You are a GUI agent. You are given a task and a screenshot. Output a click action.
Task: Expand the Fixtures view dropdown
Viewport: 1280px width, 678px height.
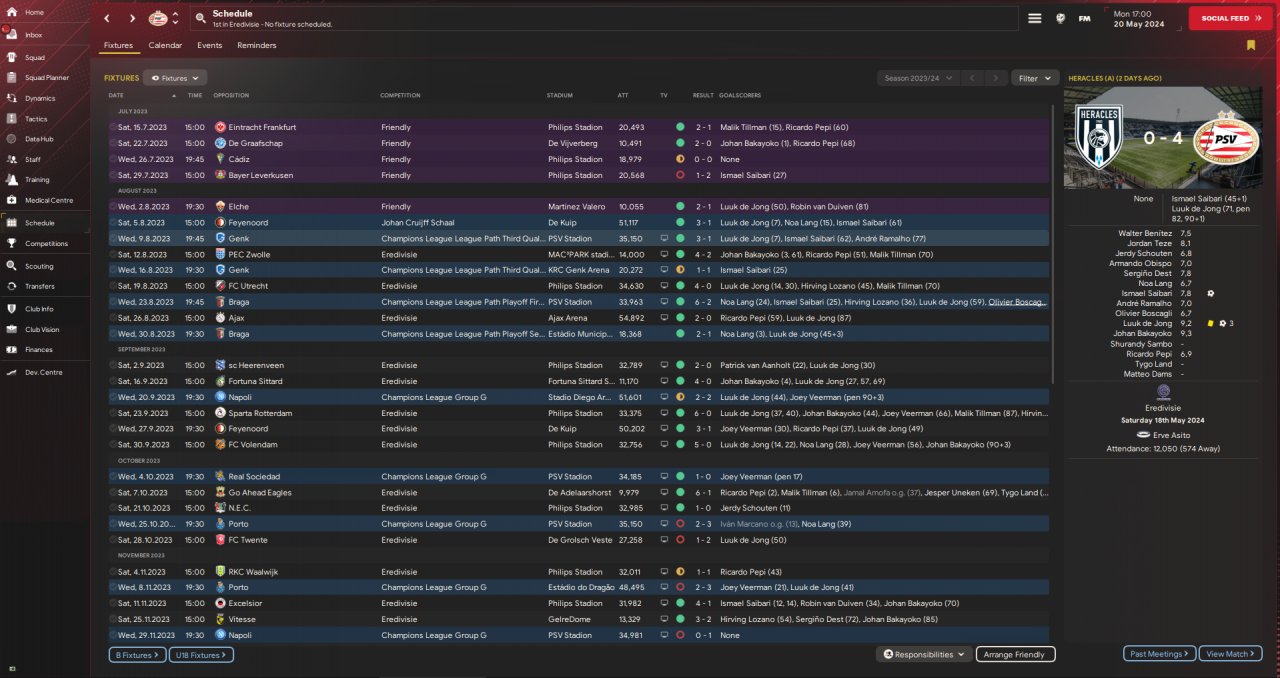point(175,78)
